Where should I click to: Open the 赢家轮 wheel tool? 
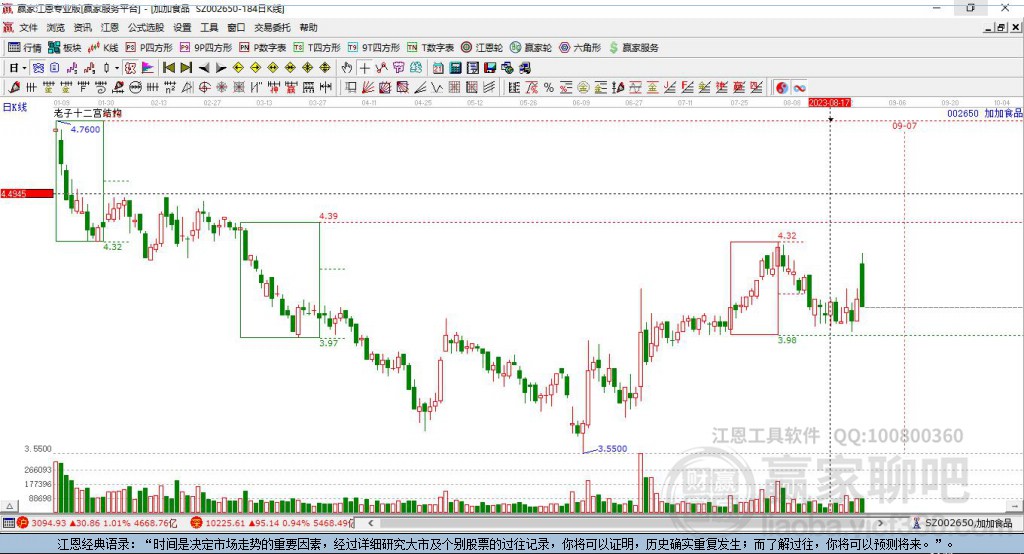tap(531, 48)
